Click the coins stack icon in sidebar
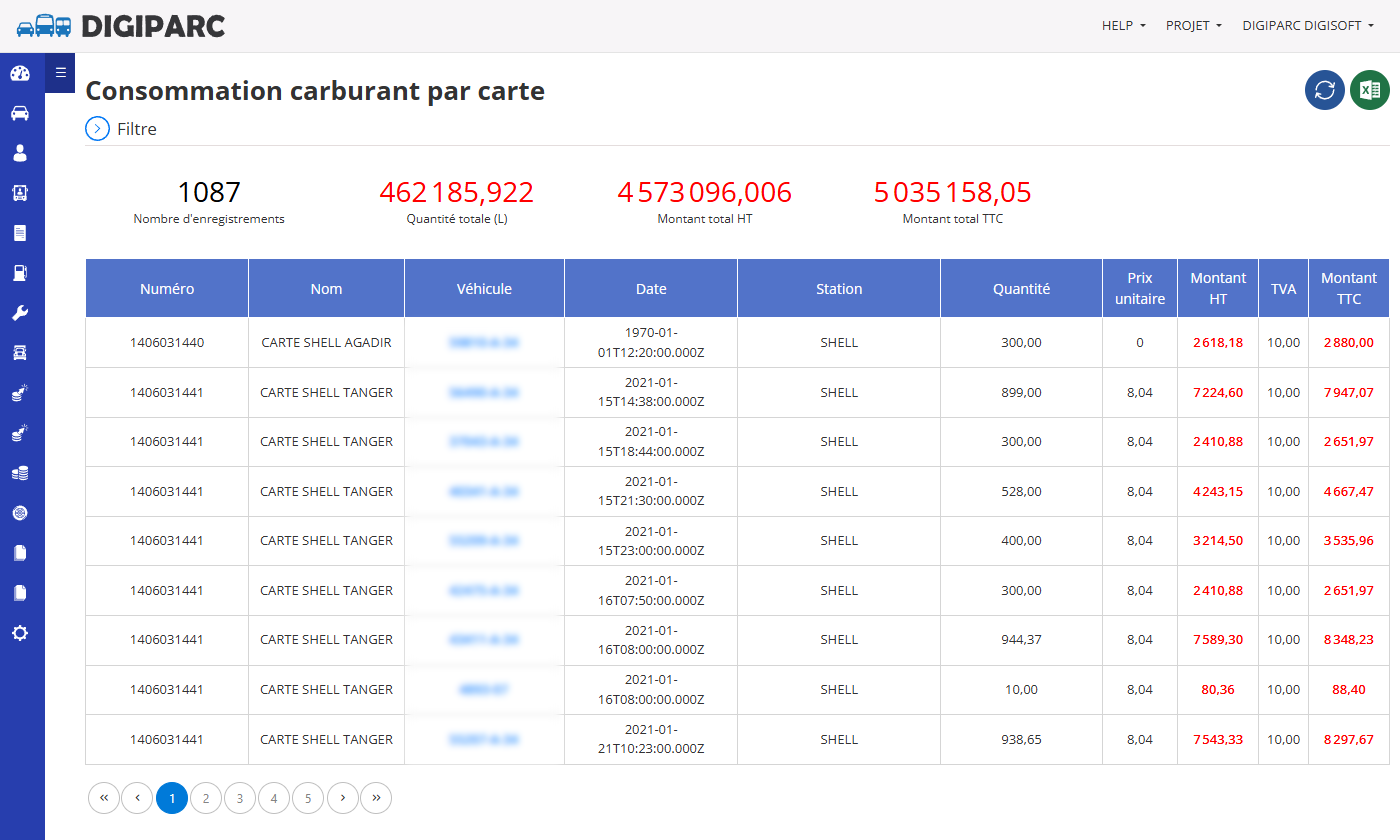Screen dimensions: 1400x840 [20, 473]
